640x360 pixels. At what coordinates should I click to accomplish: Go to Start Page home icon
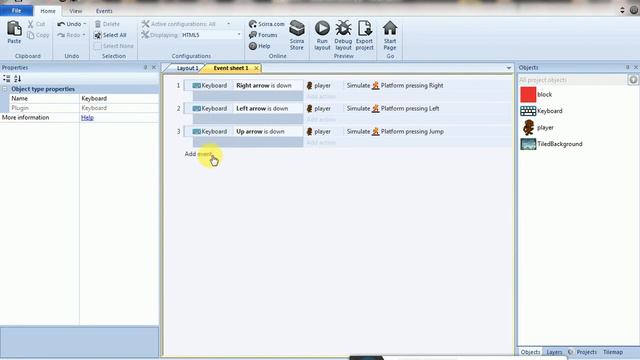390,29
